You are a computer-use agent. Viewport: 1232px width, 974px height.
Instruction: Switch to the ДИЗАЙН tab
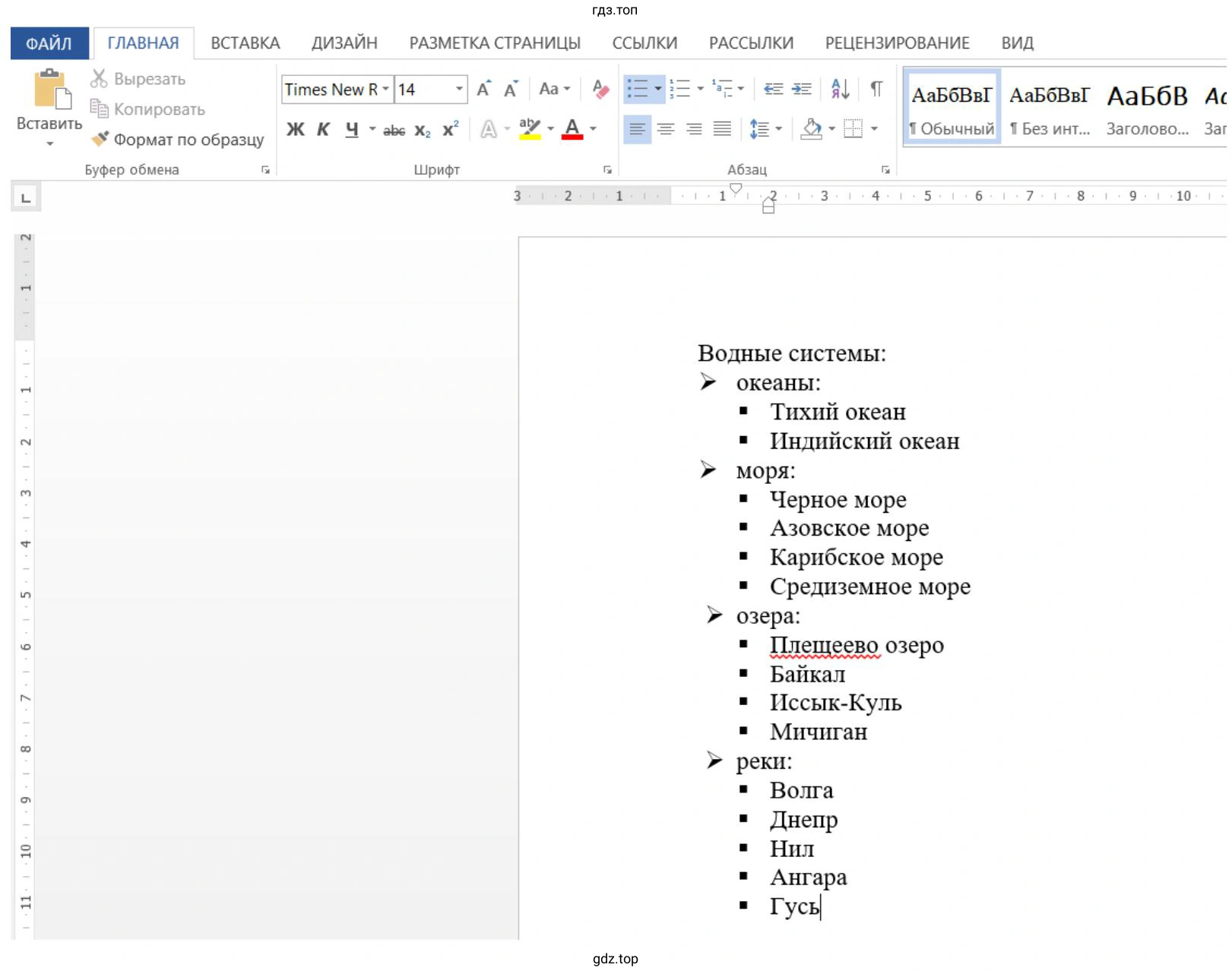[x=344, y=43]
